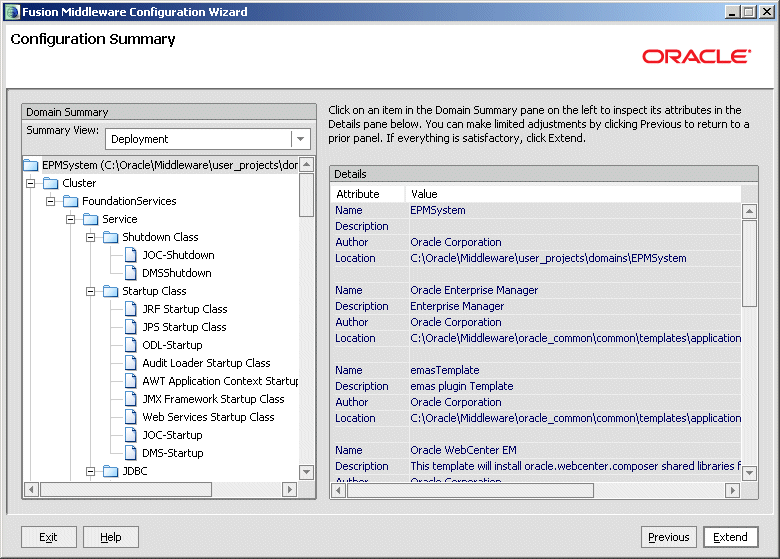Expand the JDBC tree node
This screenshot has width=780, height=559.
90,471
